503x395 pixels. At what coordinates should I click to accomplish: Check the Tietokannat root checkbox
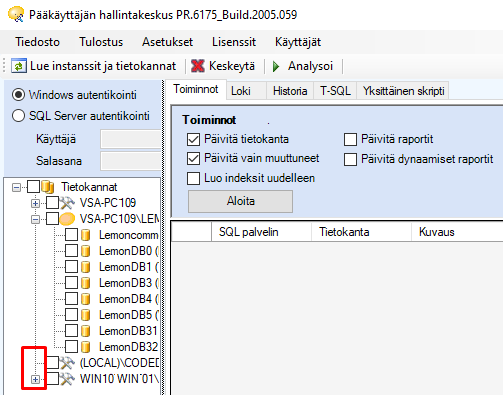pyautogui.click(x=33, y=187)
